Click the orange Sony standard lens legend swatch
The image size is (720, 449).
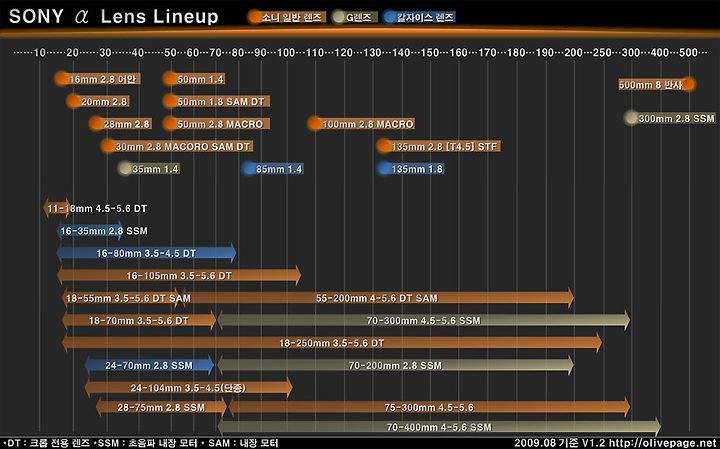click(x=287, y=17)
